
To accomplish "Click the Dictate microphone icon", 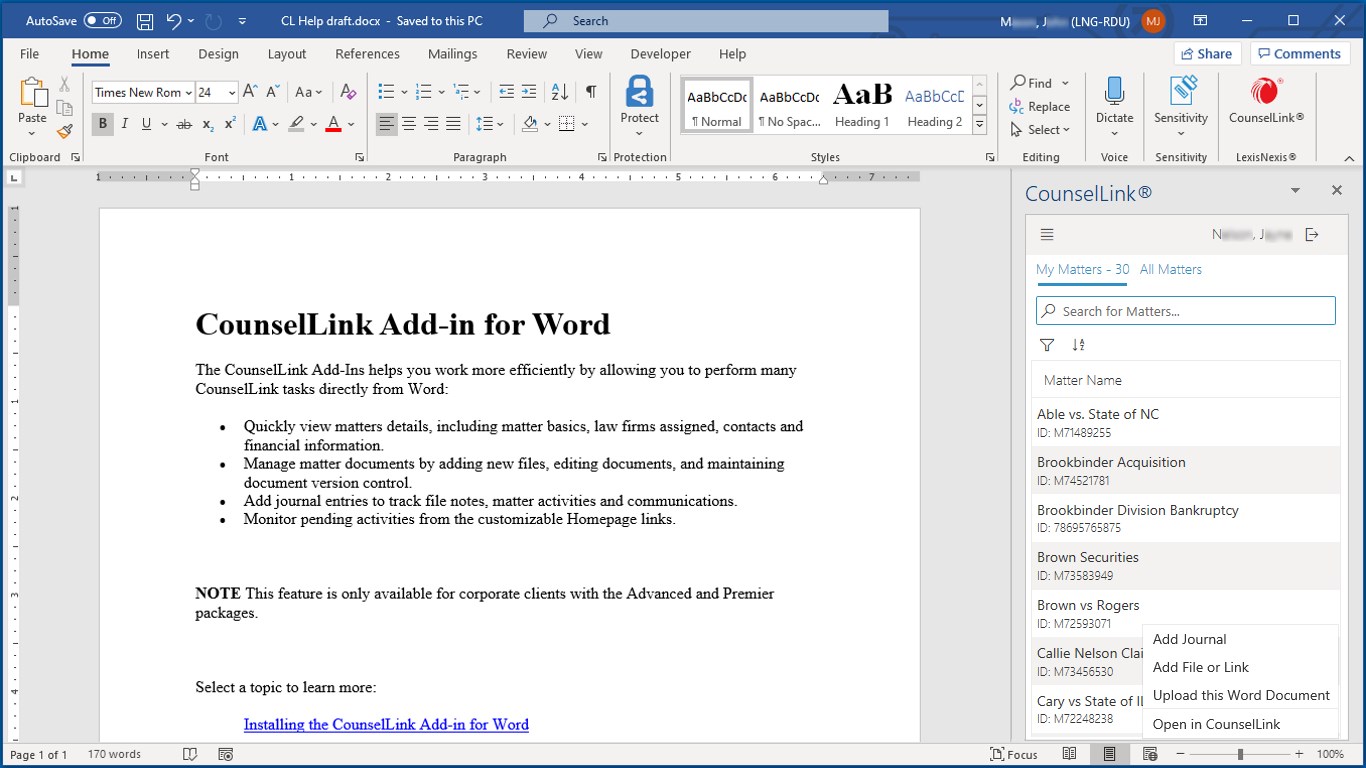I will click(1114, 92).
